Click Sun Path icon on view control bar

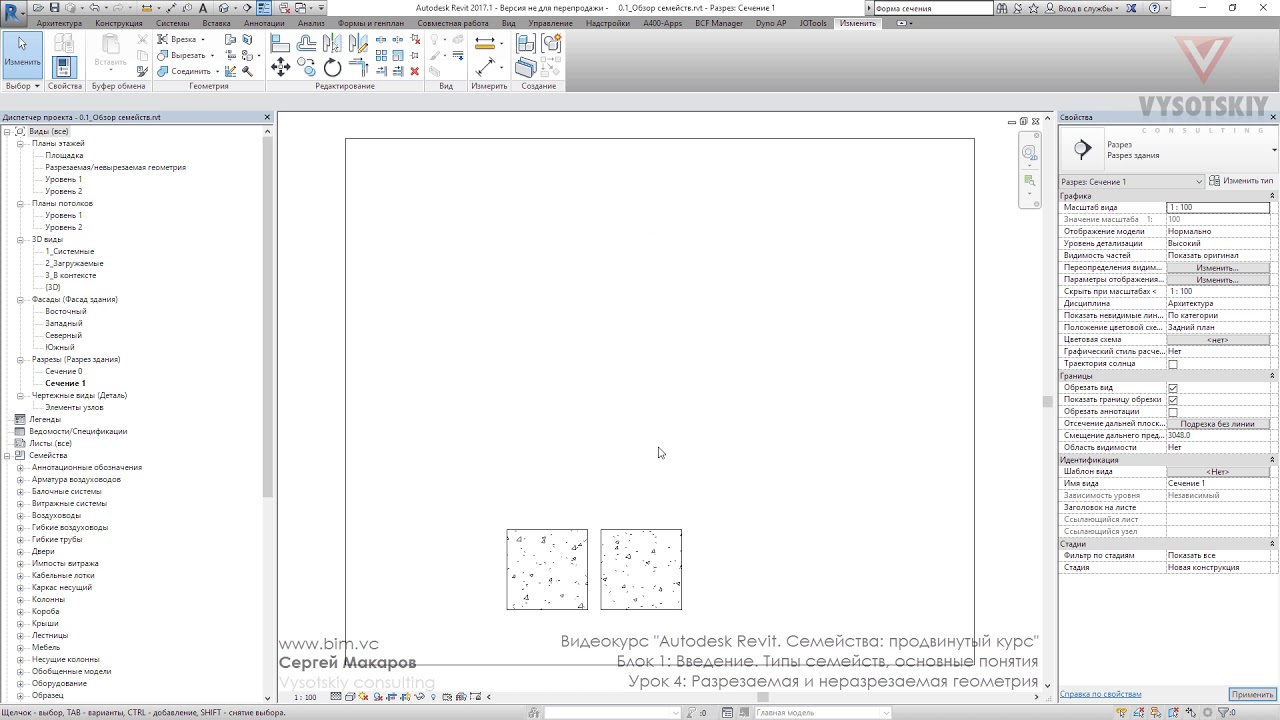(x=362, y=696)
